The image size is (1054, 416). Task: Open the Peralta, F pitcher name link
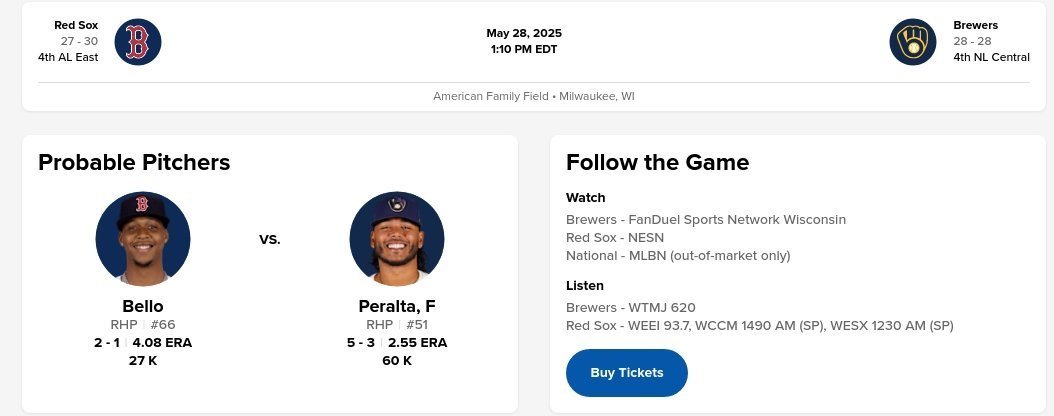click(397, 306)
